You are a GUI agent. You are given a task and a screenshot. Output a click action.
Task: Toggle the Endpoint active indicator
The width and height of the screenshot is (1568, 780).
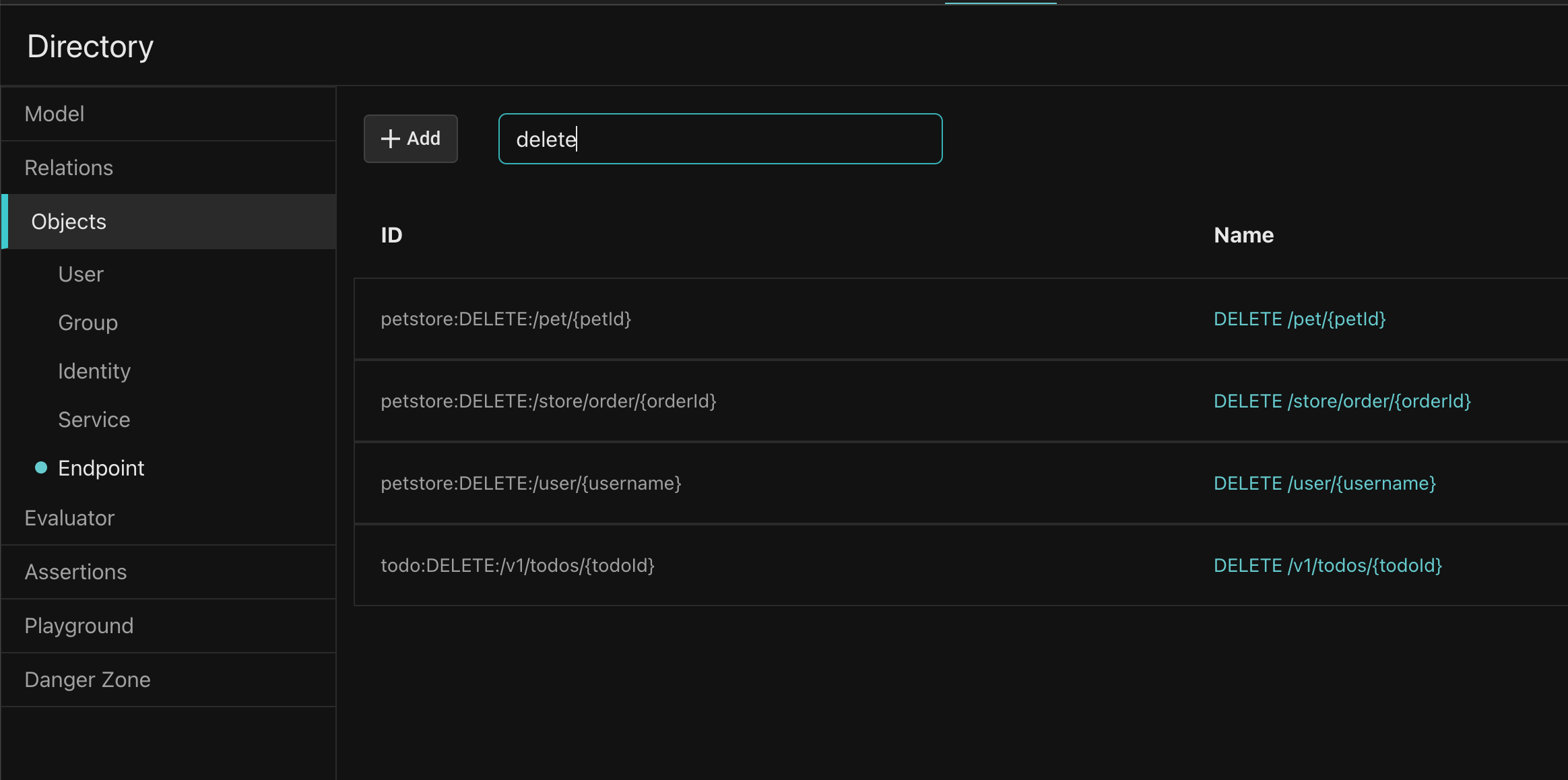pos(40,467)
